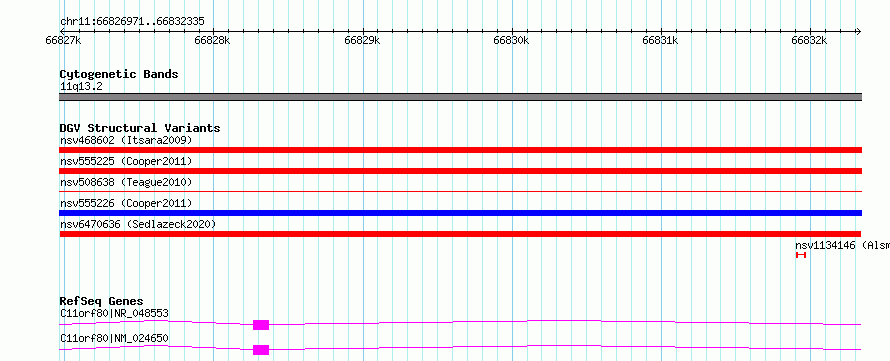The width and height of the screenshot is (890, 361).
Task: Click the 66832k ruler tick label
Action: 809,41
